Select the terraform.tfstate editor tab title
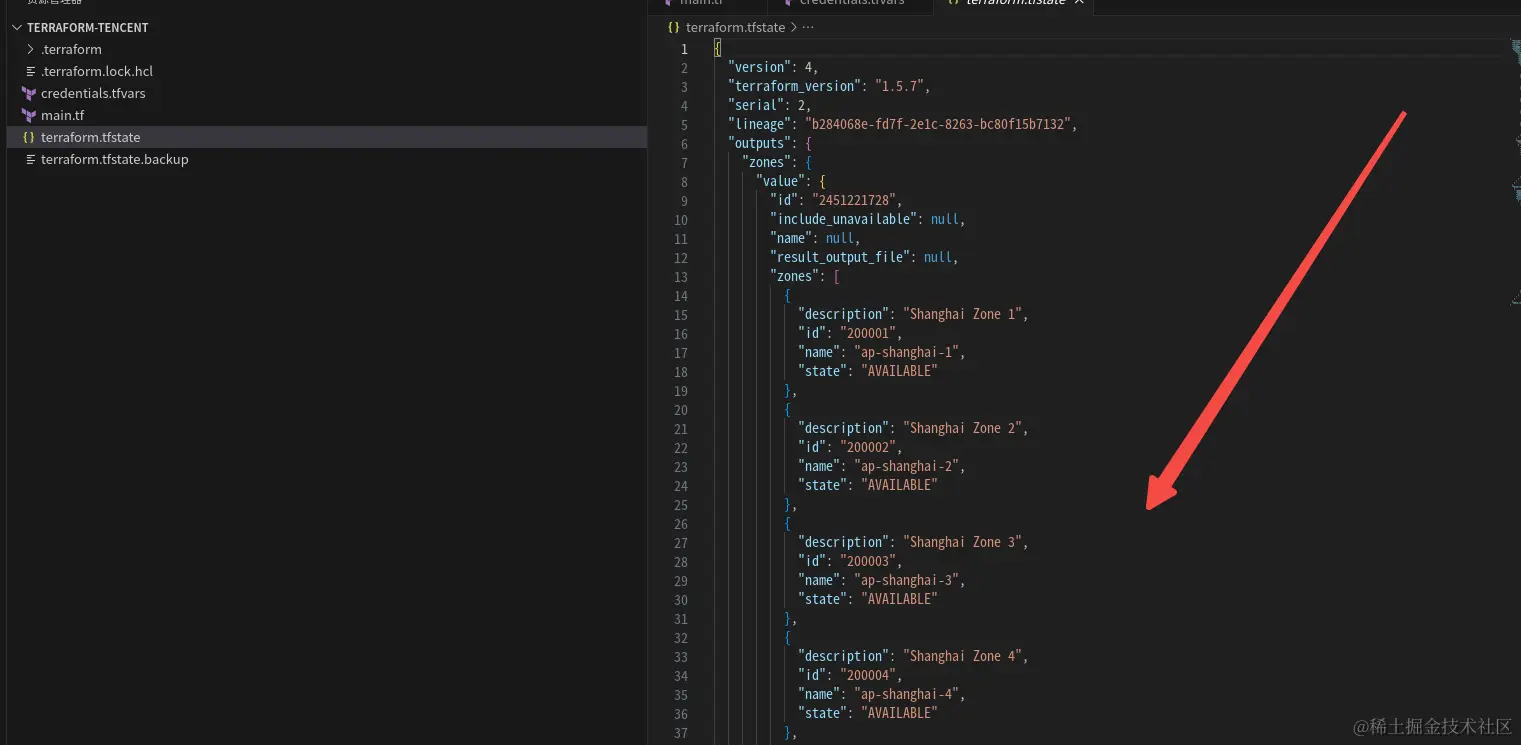 [x=1015, y=3]
